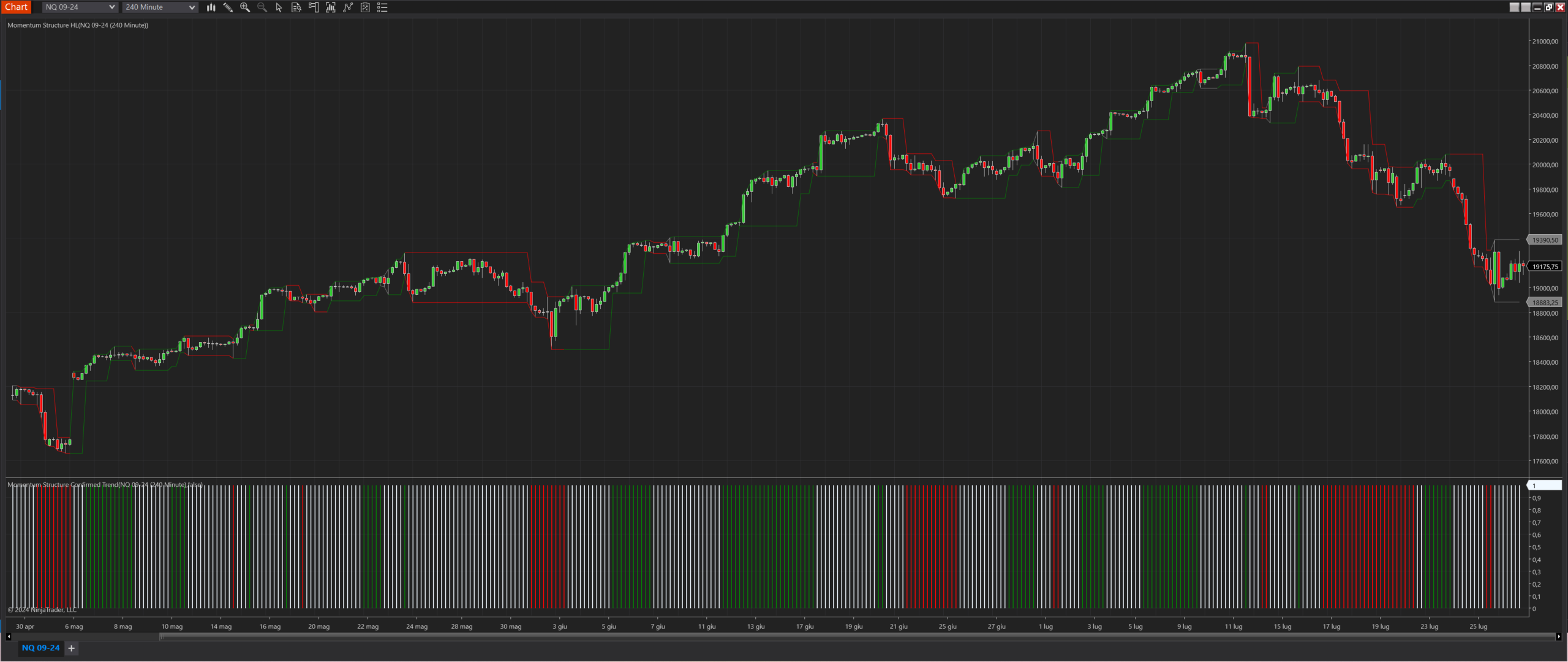Open the Indicators icon
The height and width of the screenshot is (662, 1568).
[348, 7]
